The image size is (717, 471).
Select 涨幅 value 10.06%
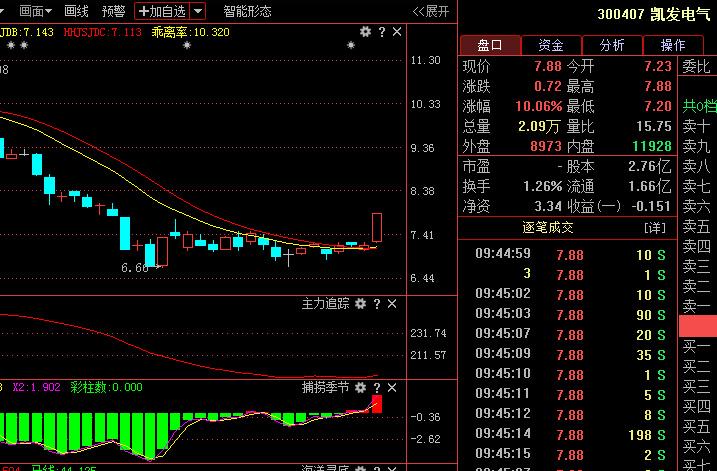coord(538,106)
